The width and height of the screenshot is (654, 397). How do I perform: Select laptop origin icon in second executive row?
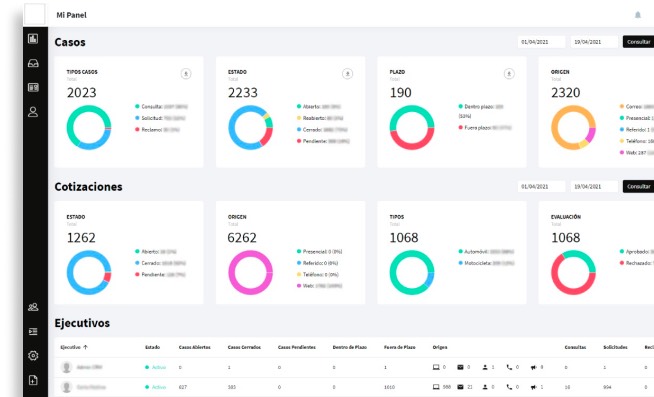[x=436, y=387]
